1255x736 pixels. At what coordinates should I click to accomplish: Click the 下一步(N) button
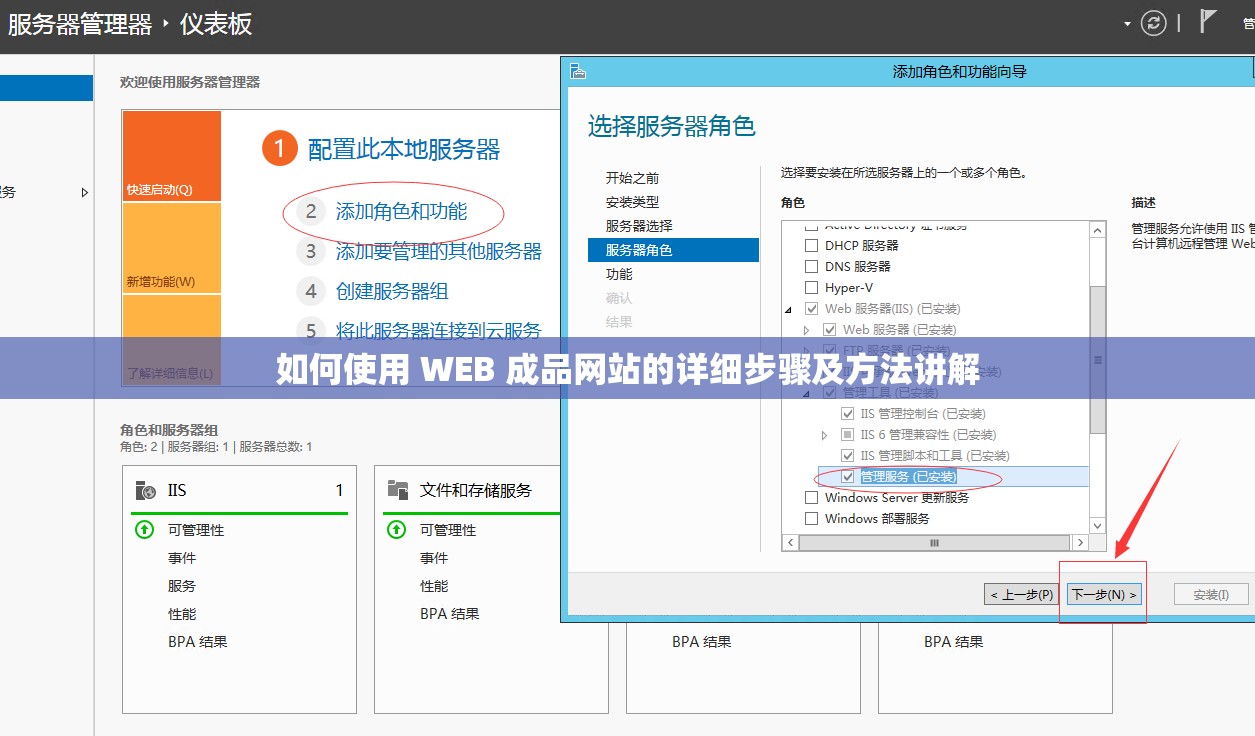pos(1104,594)
